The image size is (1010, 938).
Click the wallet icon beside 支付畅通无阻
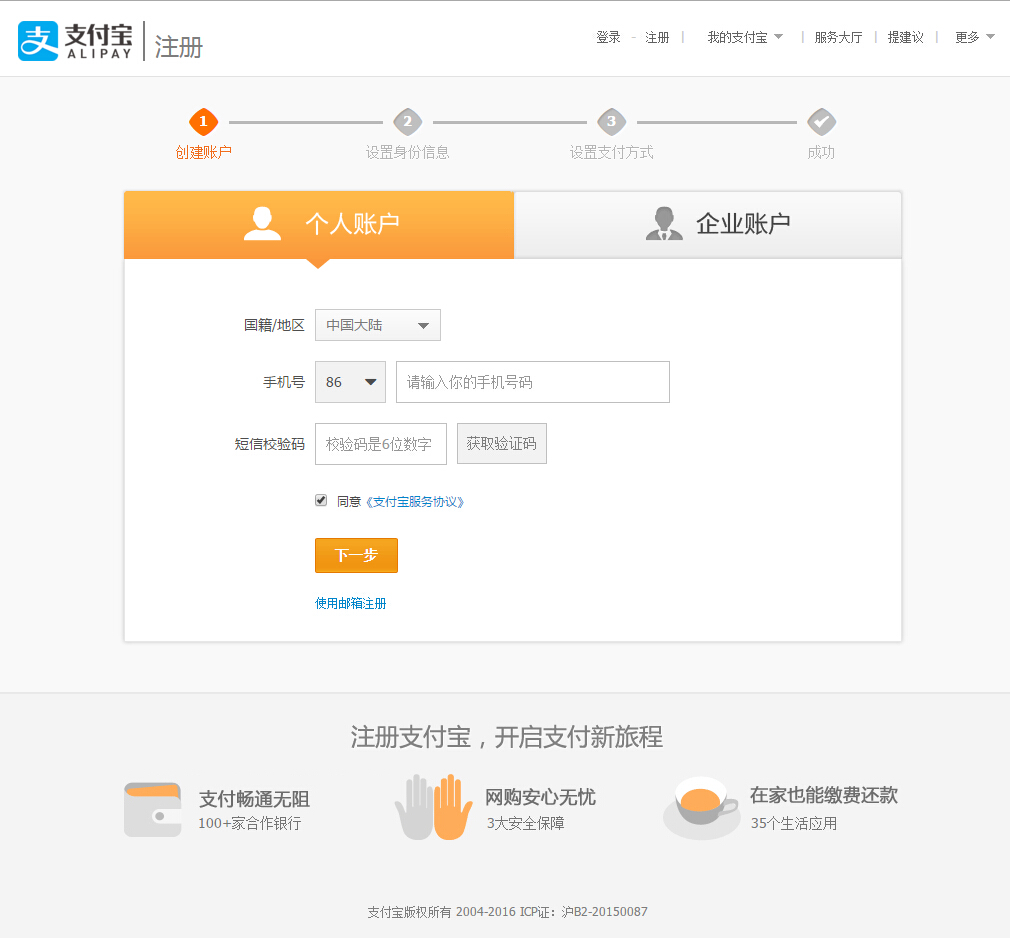152,807
